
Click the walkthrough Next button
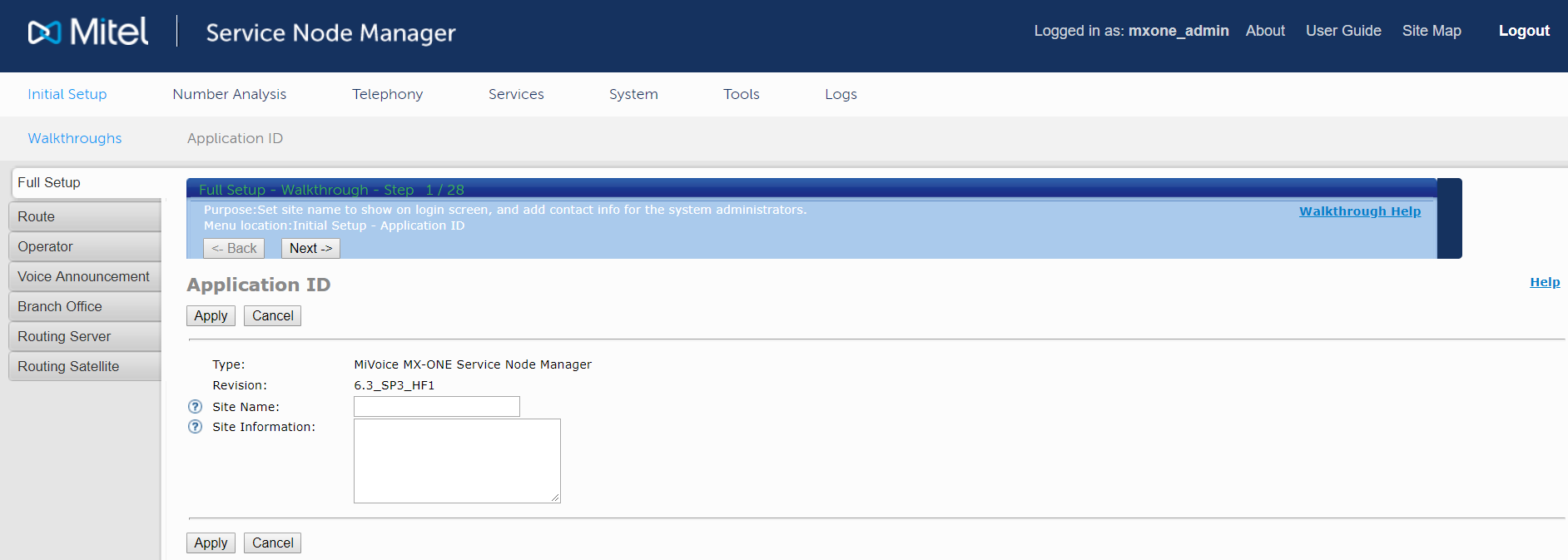tap(310, 248)
